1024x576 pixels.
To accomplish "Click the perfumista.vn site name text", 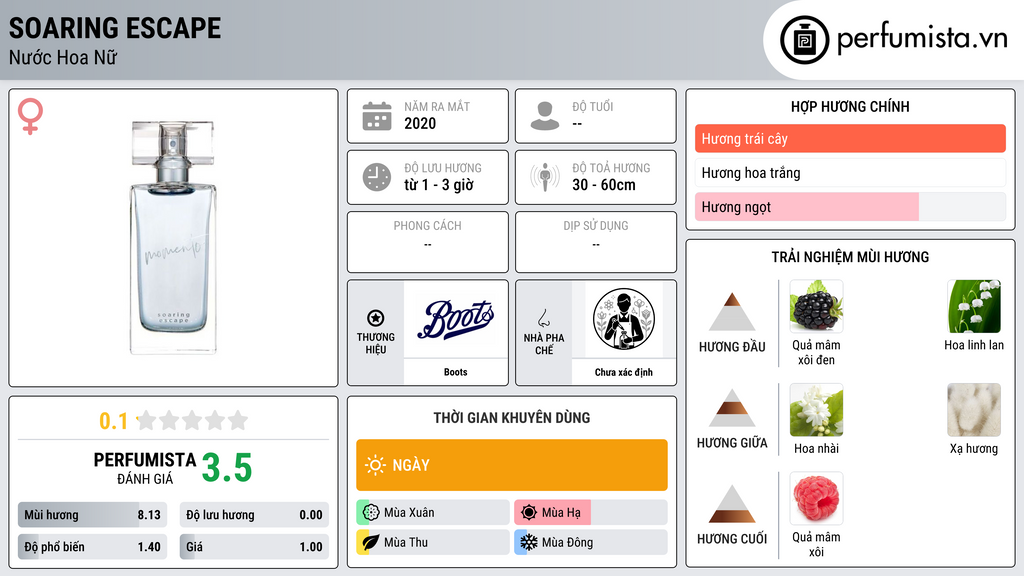I will tap(922, 39).
